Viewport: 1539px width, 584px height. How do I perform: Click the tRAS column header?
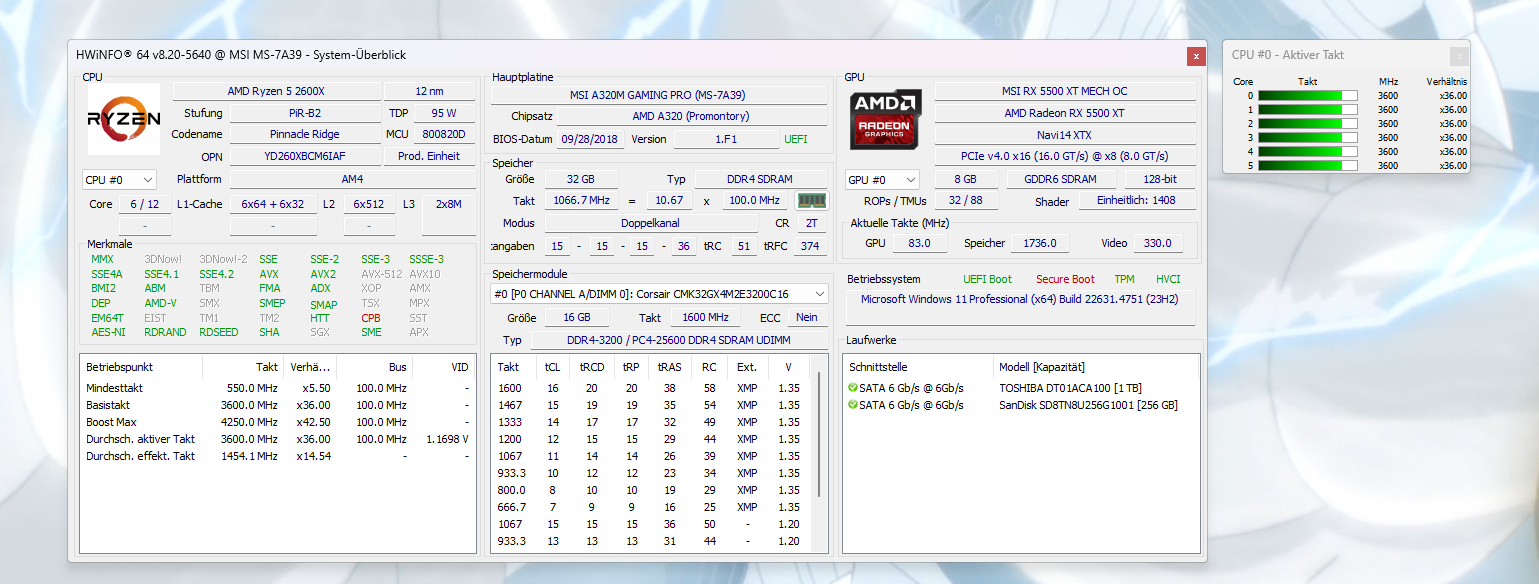669,367
